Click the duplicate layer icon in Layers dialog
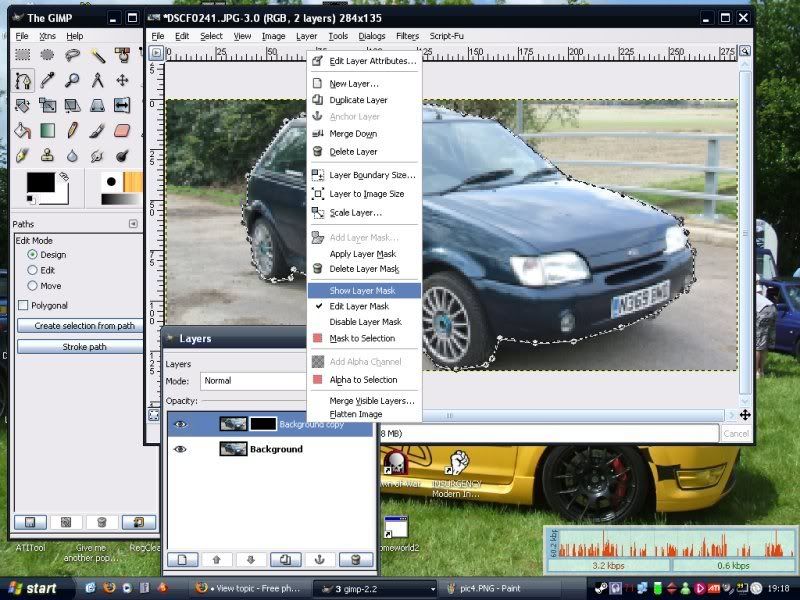Image resolution: width=800 pixels, height=600 pixels. (286, 560)
